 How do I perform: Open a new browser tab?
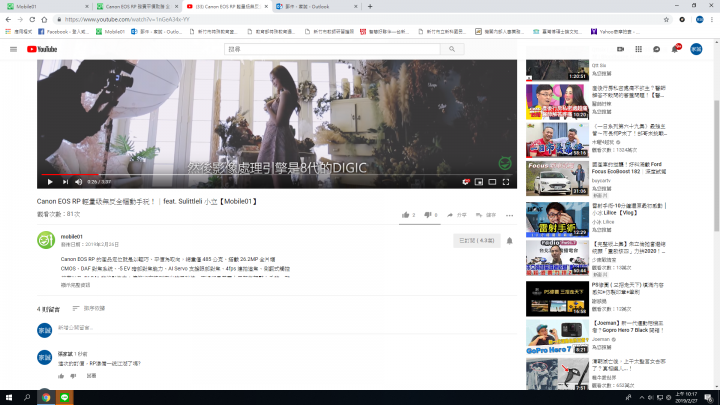click(370, 6)
